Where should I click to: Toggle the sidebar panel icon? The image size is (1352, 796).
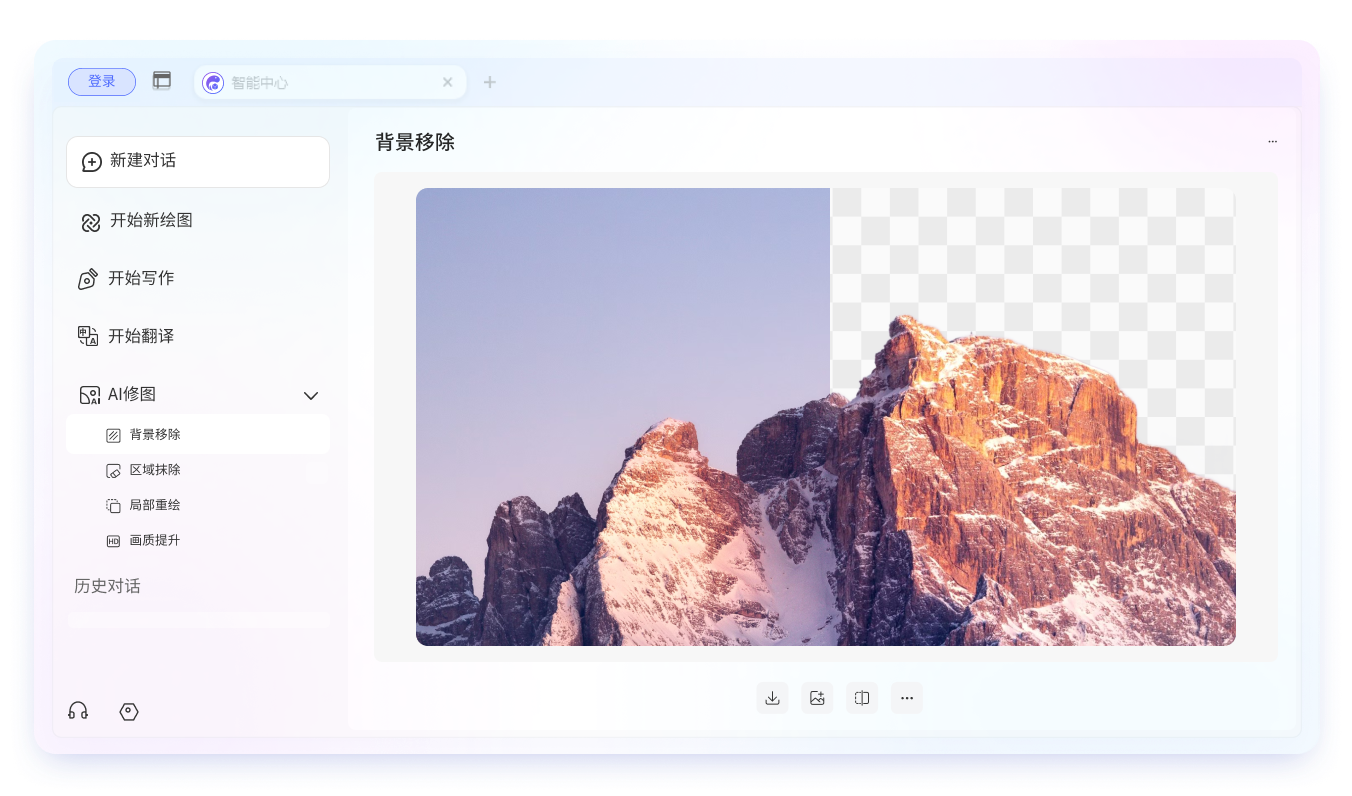pos(161,78)
